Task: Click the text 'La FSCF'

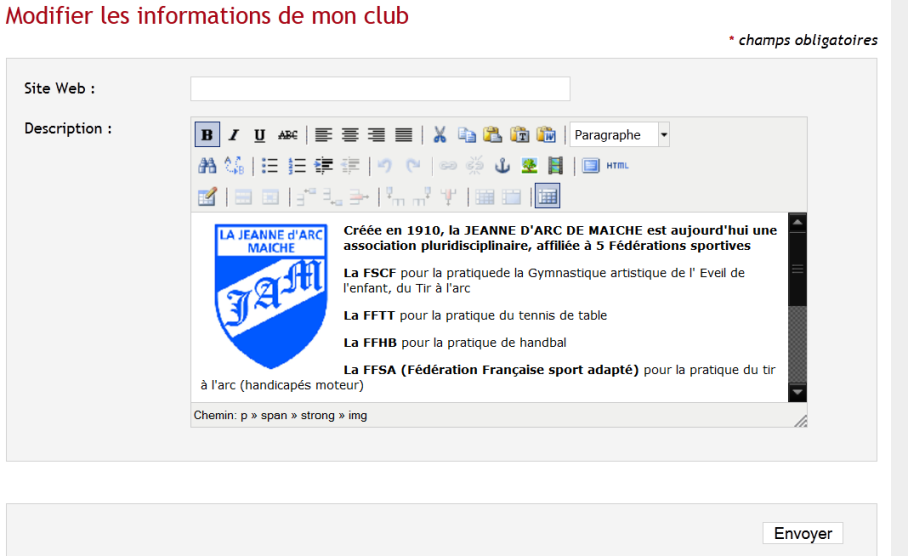Action: (369, 273)
